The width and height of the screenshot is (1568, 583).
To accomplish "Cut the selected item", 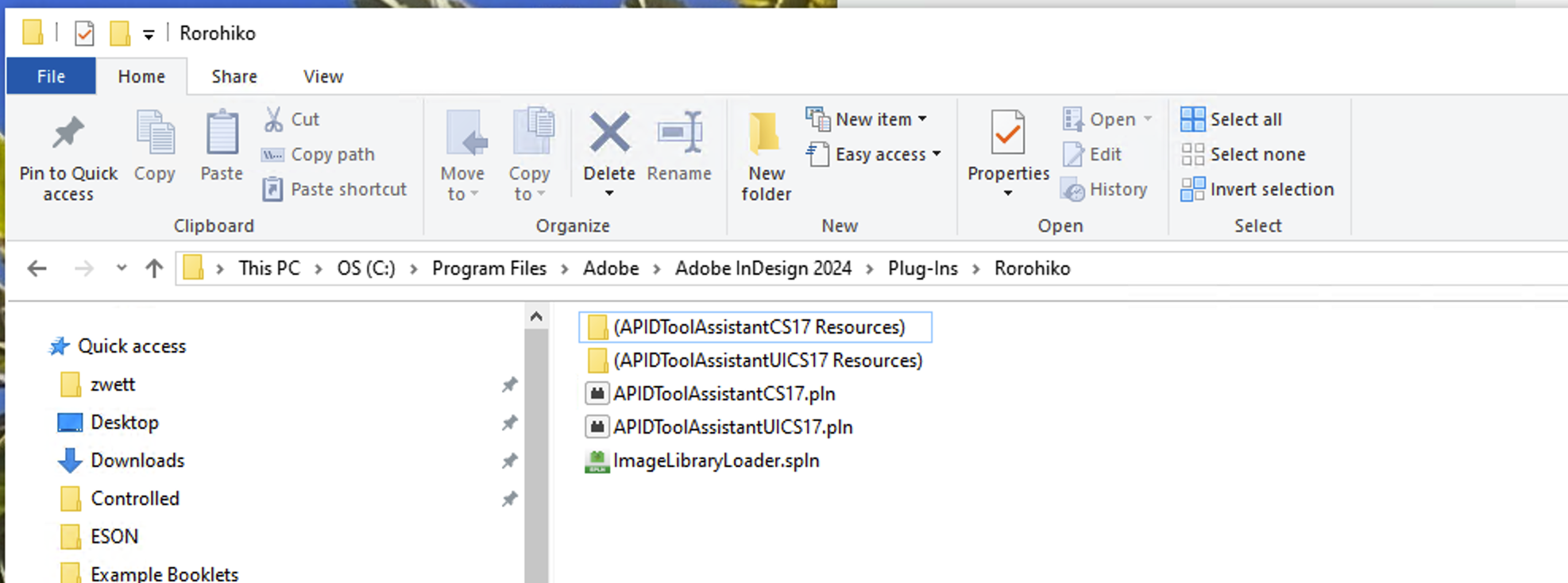I will pos(292,119).
